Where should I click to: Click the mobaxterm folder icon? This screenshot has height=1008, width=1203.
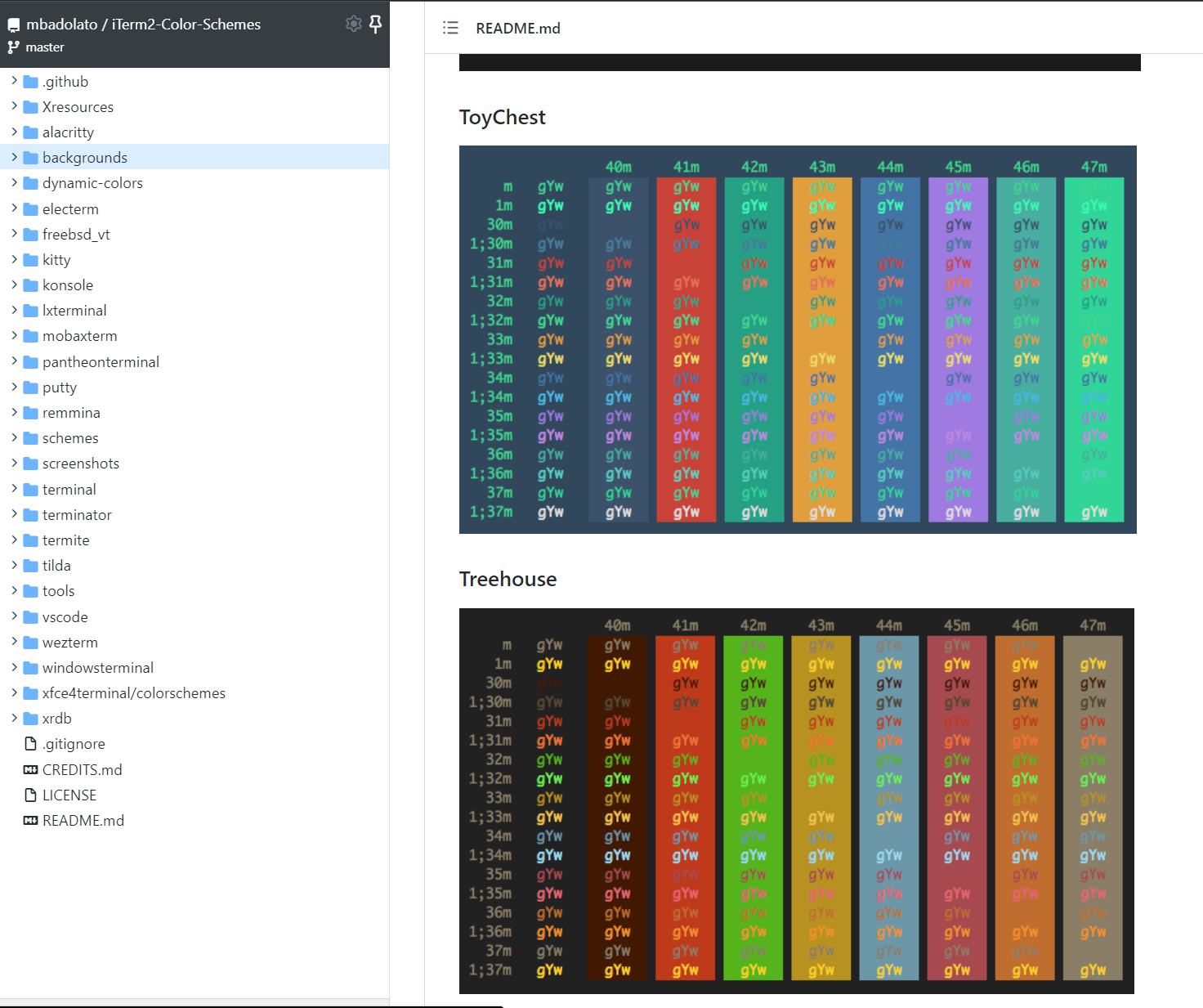[31, 336]
